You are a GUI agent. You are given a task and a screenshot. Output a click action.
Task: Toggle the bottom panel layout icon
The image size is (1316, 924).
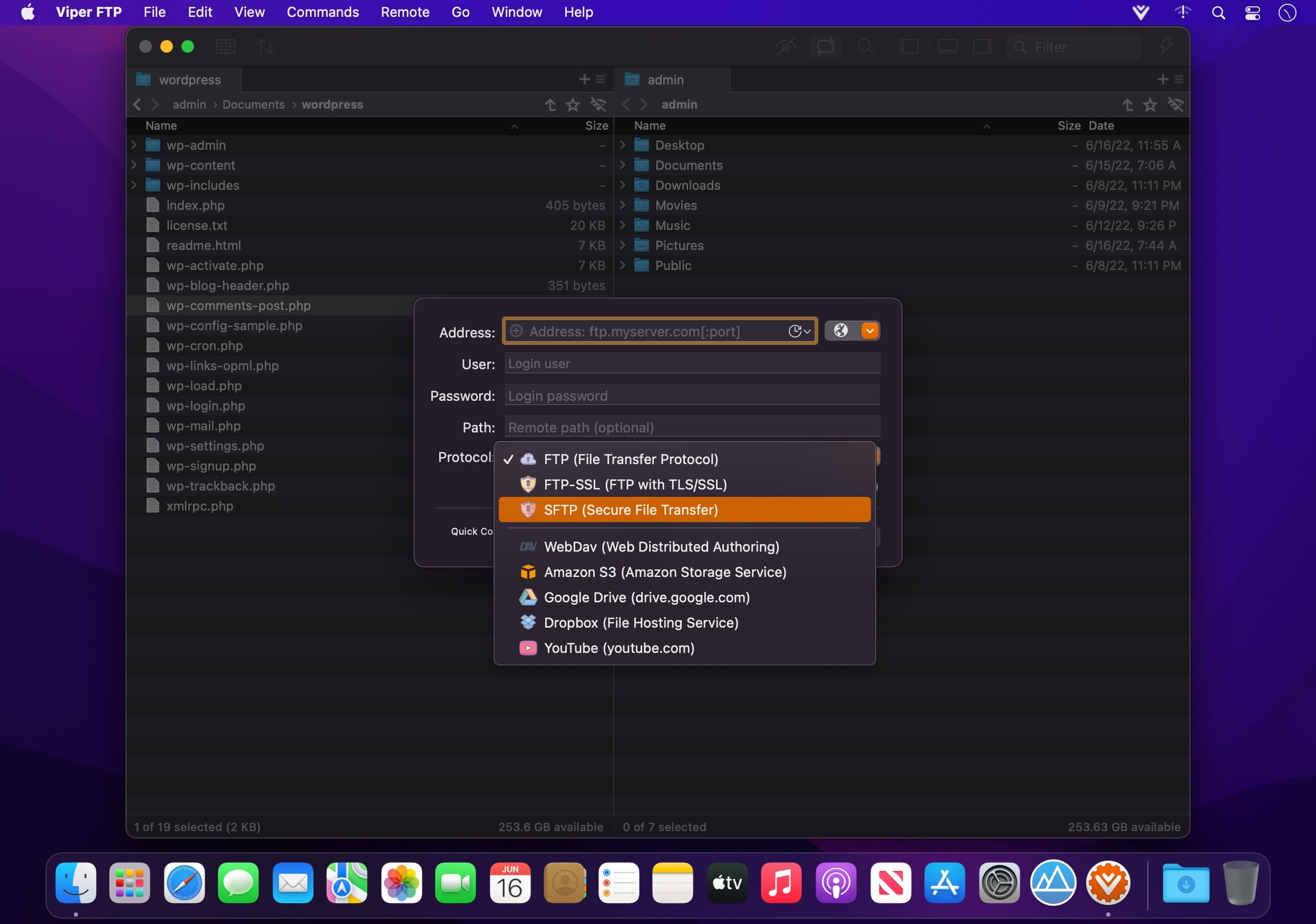pyautogui.click(x=947, y=46)
